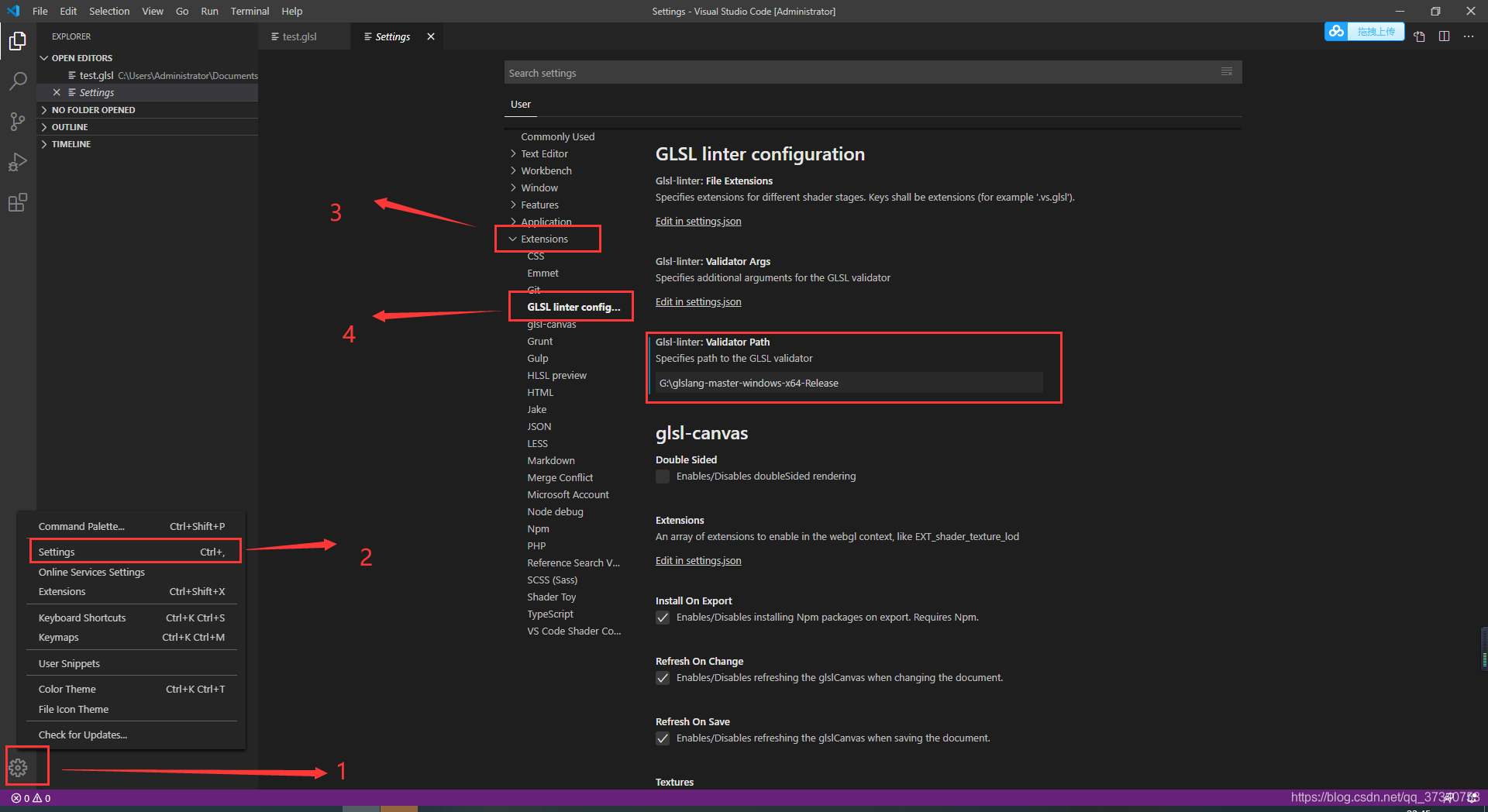Close Settings in Open Editors list
Image resolution: width=1488 pixels, height=812 pixels.
click(57, 92)
